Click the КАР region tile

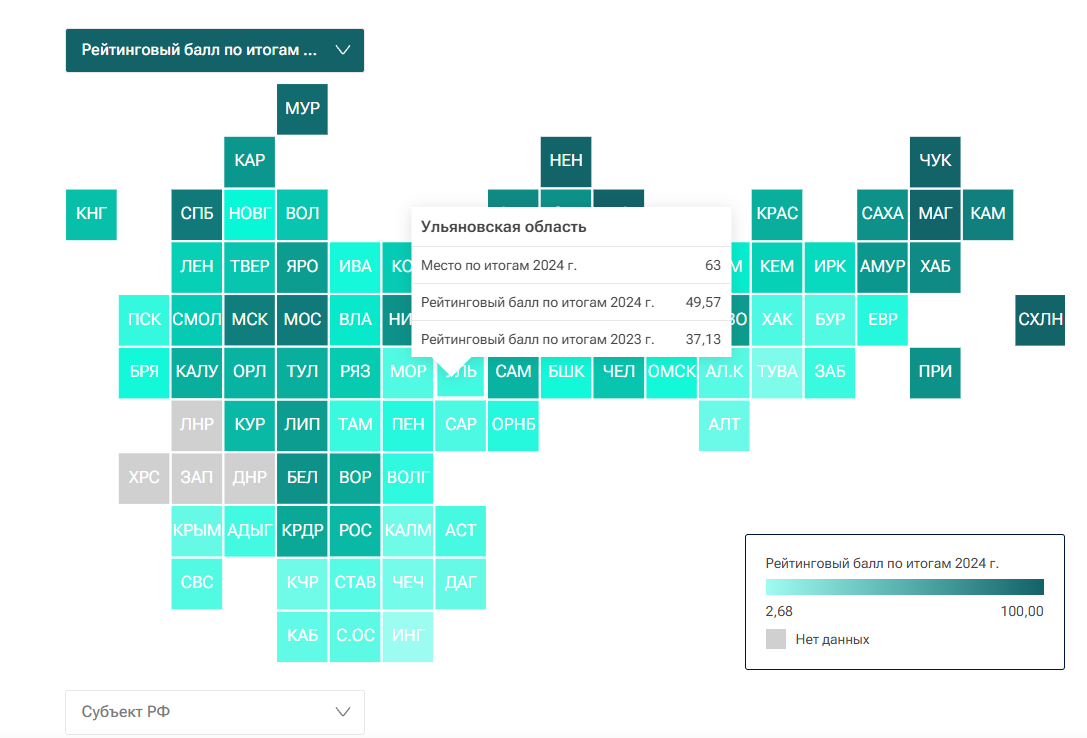tap(249, 161)
